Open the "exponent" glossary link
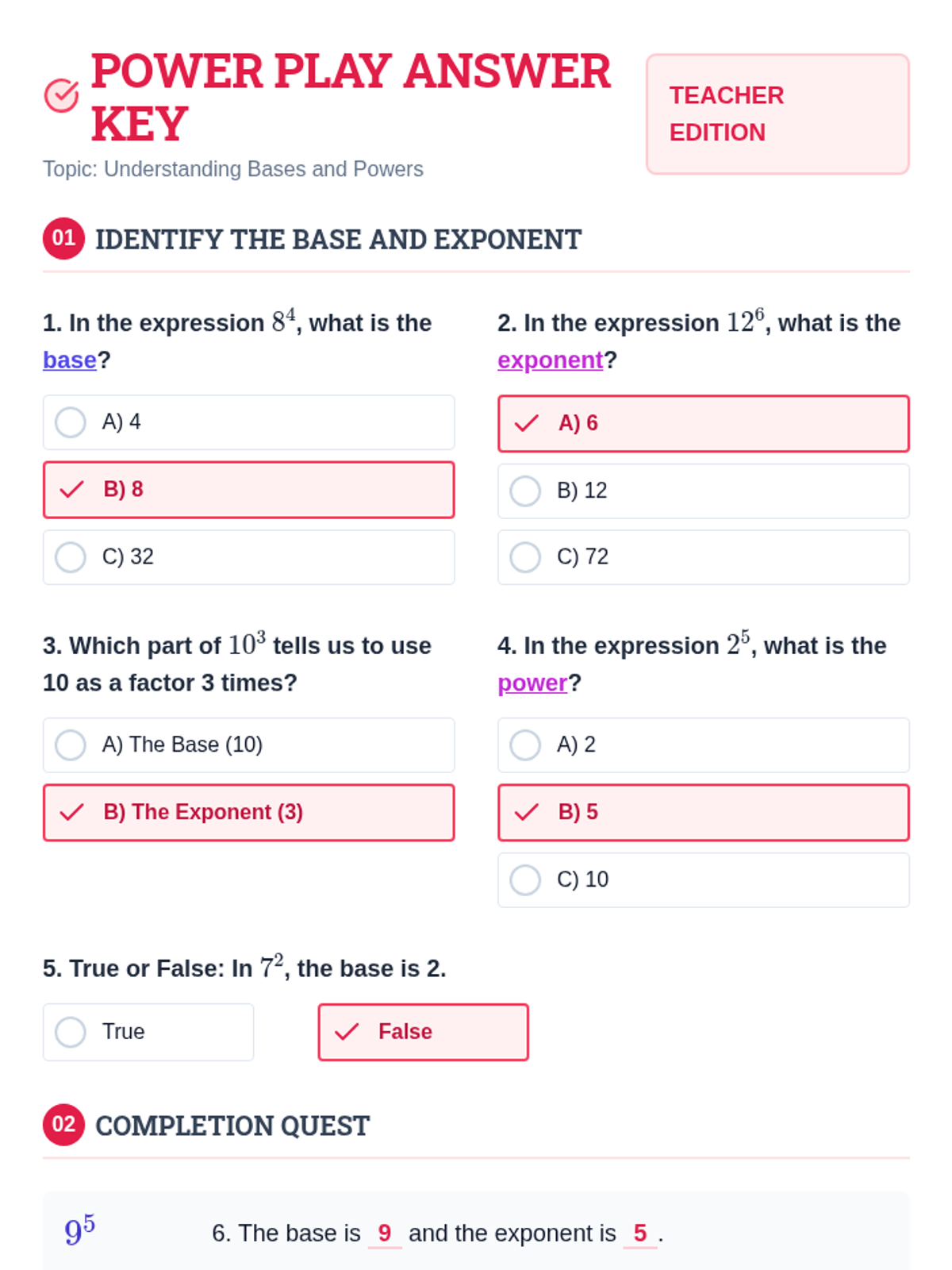The image size is (952, 1270). [x=551, y=360]
